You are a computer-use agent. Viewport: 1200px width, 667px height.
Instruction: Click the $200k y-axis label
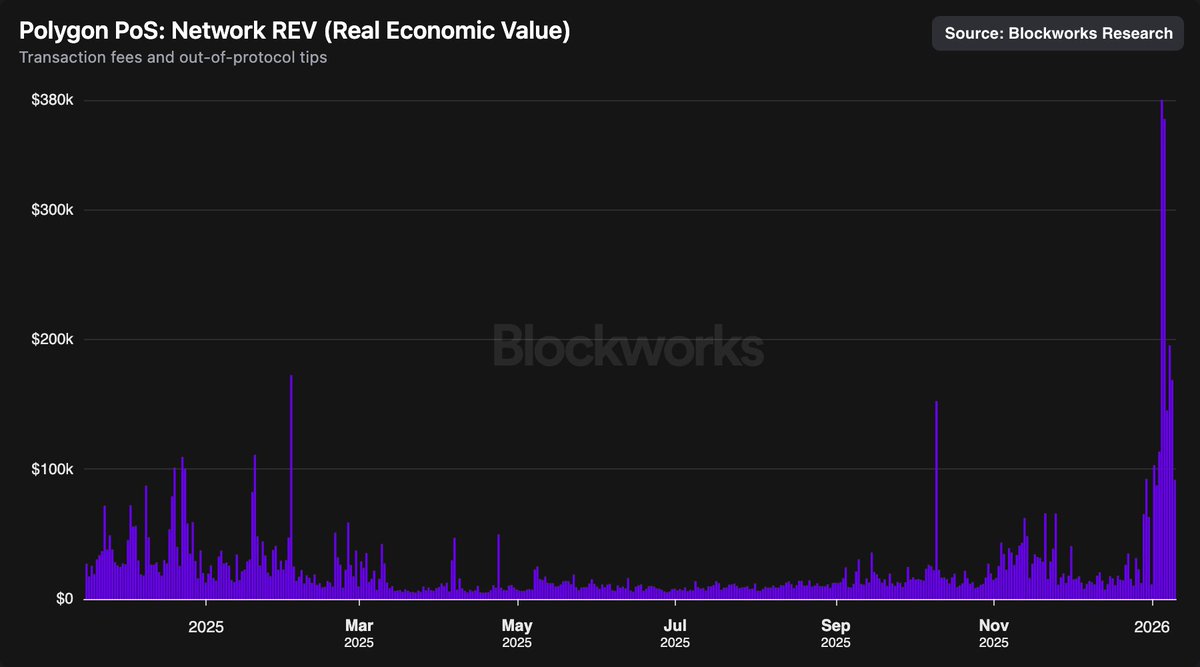(x=51, y=340)
